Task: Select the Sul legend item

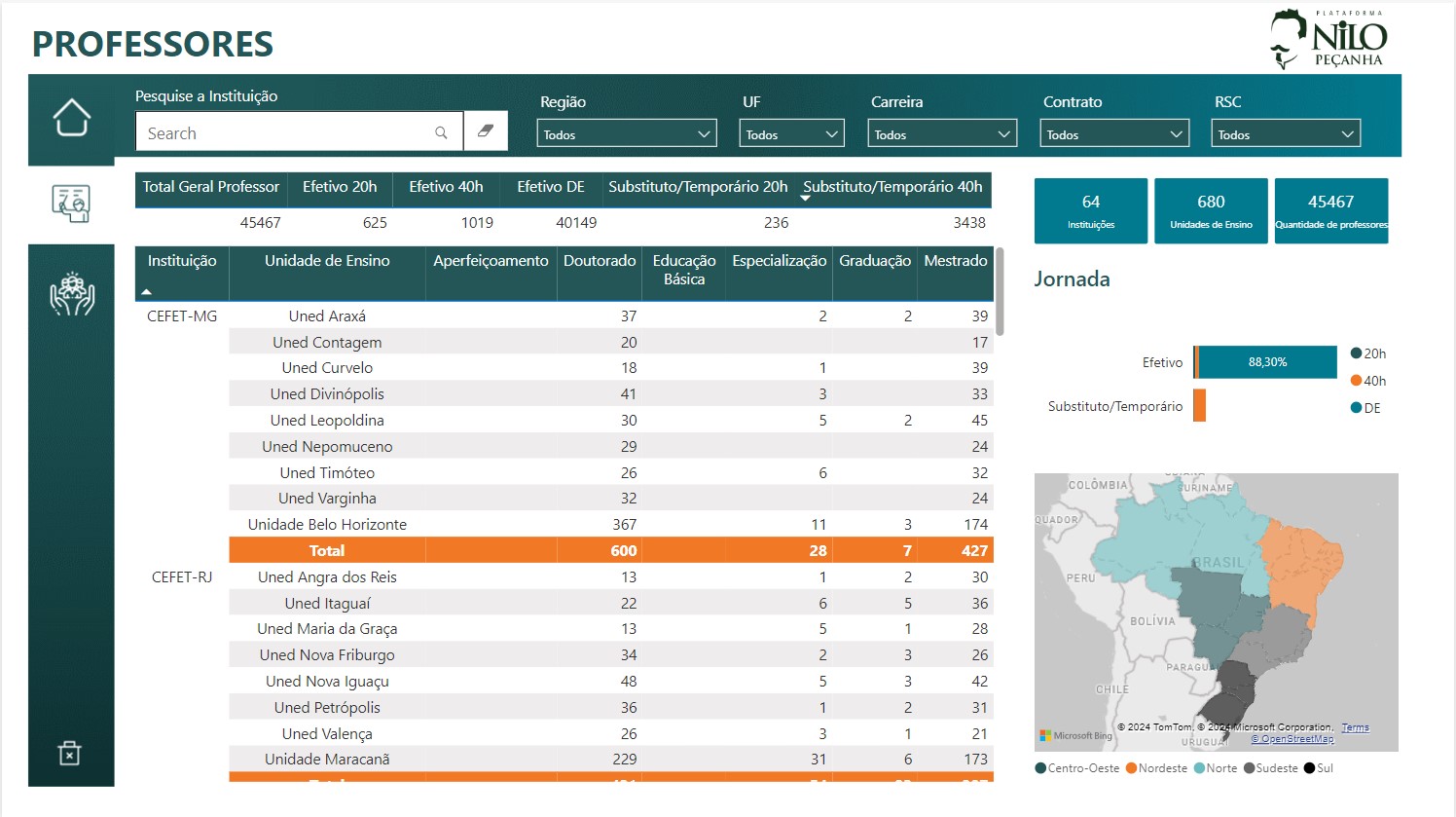Action: pos(1319,768)
